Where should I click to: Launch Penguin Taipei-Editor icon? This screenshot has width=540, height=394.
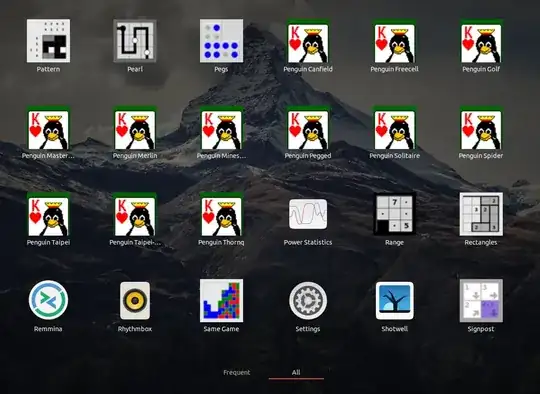click(x=135, y=214)
